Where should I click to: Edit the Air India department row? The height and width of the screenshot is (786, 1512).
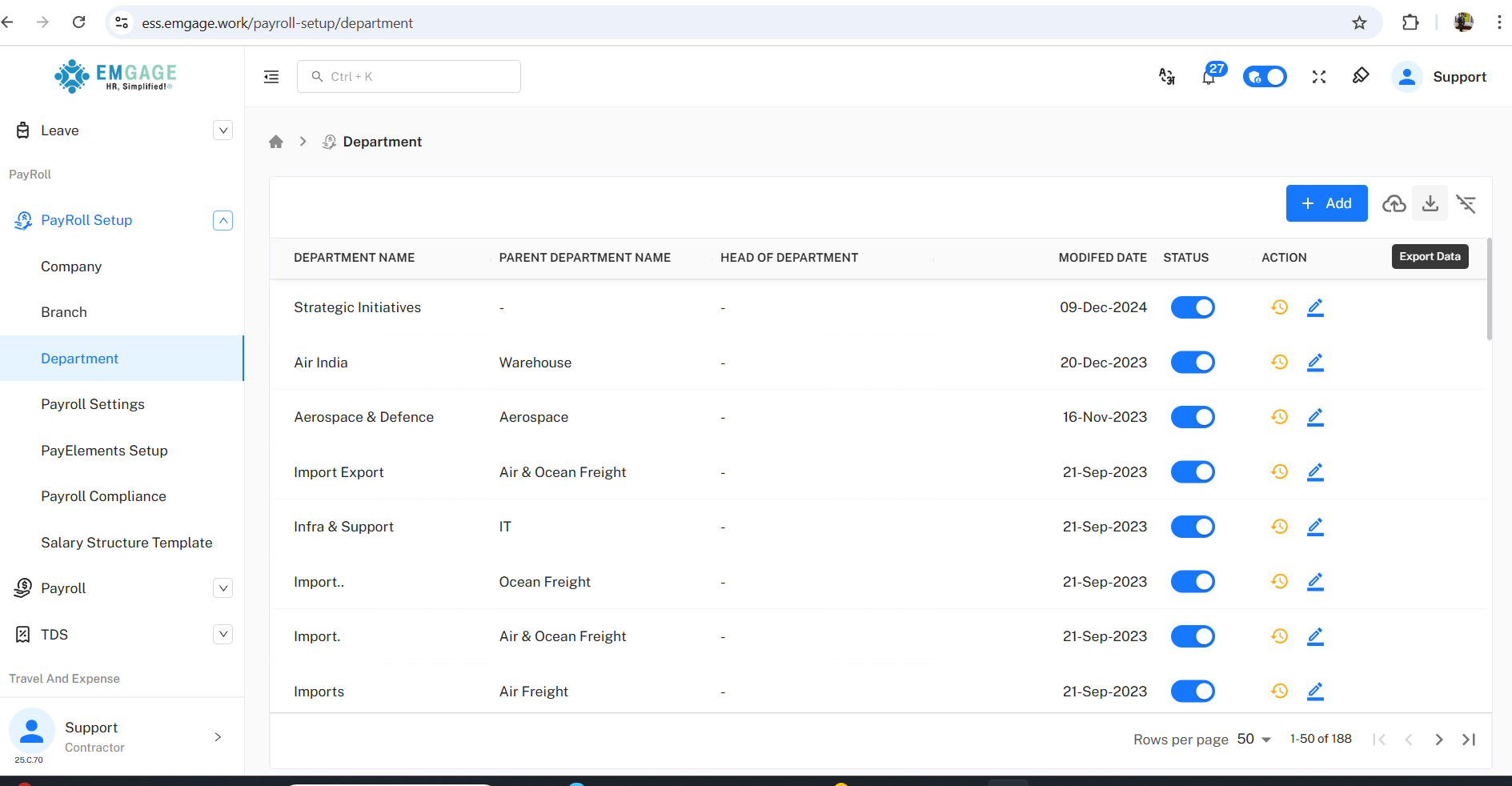[x=1315, y=363]
